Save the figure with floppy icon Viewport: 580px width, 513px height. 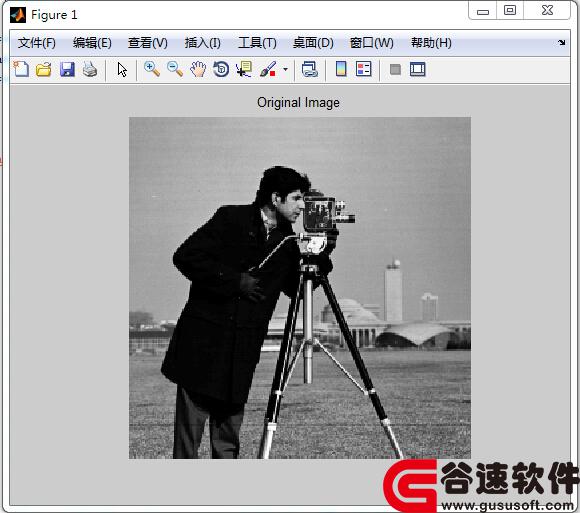point(67,69)
